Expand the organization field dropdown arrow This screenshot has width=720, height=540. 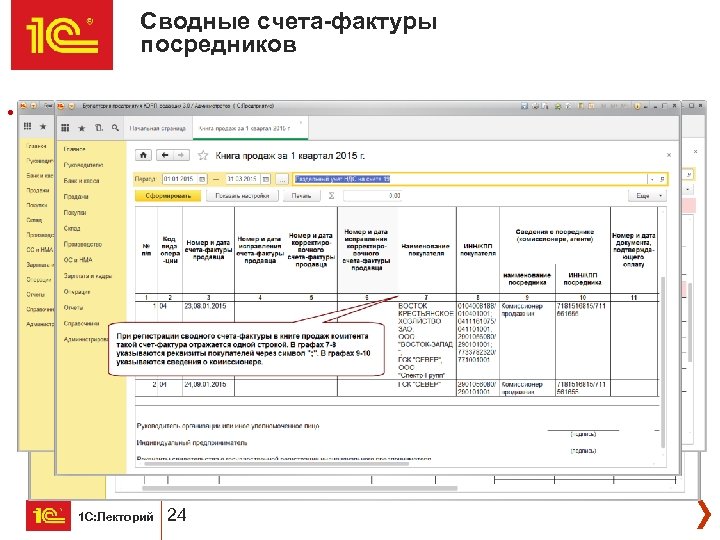(x=652, y=179)
